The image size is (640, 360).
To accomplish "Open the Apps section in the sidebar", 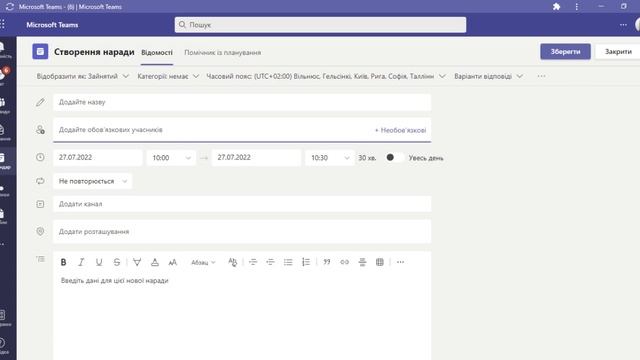I will (x=4, y=318).
